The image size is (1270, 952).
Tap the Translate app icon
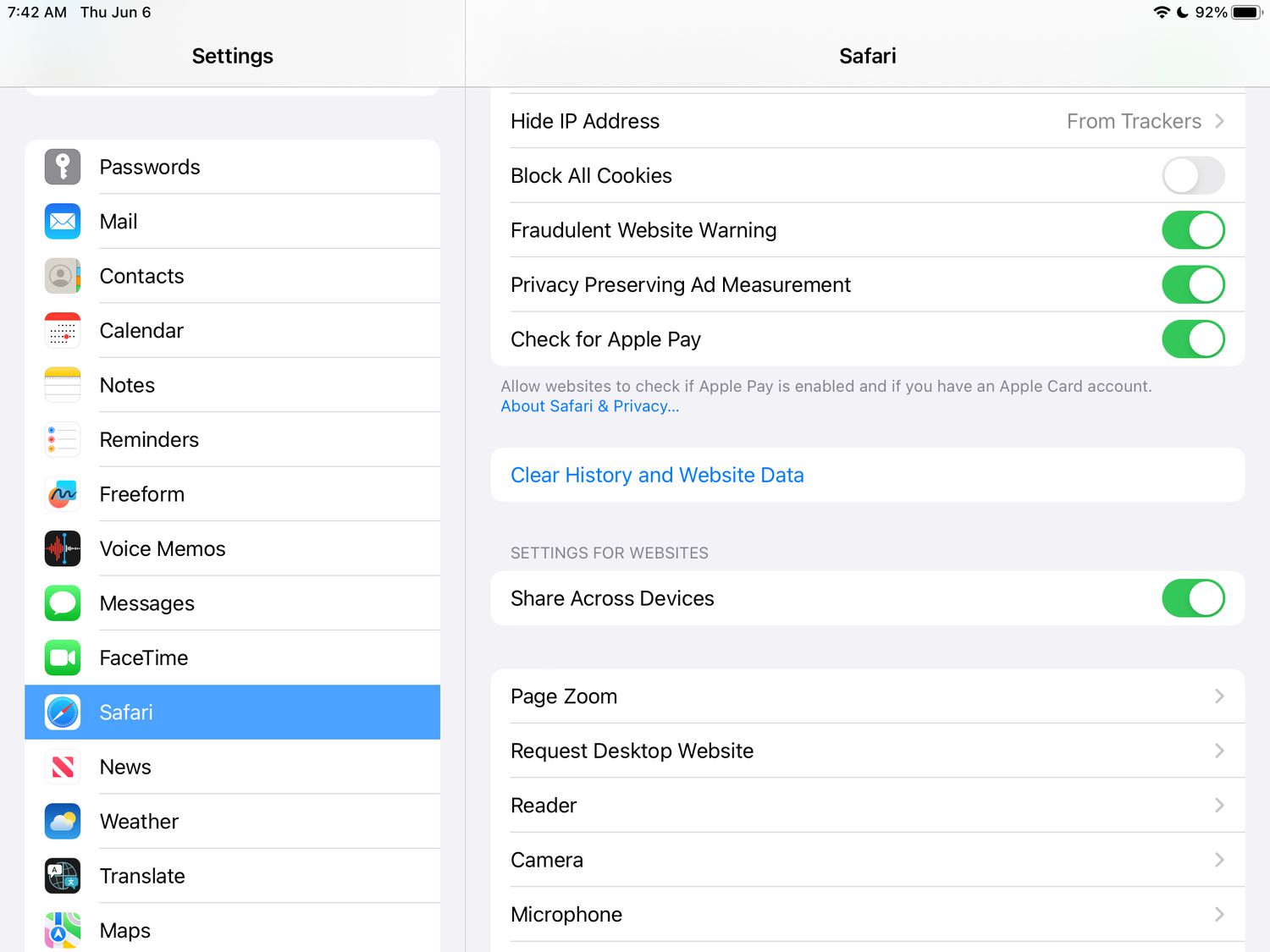pyautogui.click(x=63, y=877)
